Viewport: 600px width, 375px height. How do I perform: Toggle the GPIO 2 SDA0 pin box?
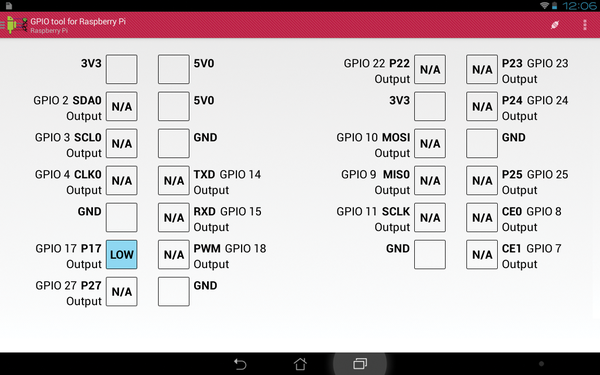coord(122,106)
